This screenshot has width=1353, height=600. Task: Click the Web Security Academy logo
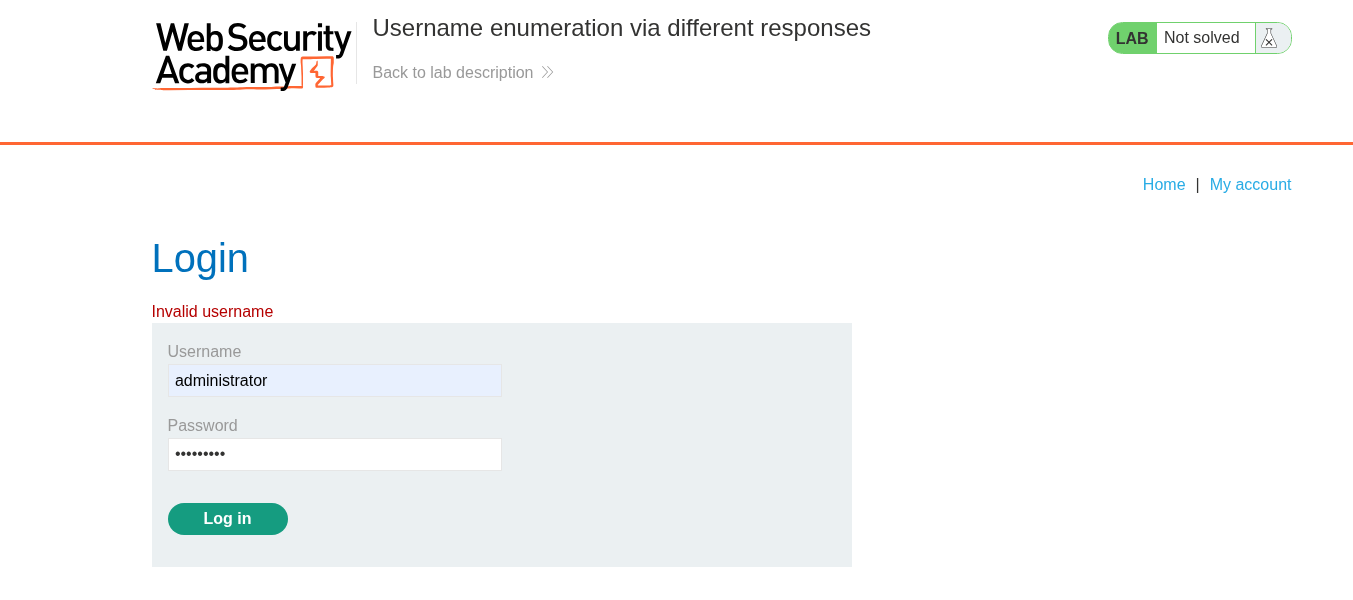pos(252,56)
